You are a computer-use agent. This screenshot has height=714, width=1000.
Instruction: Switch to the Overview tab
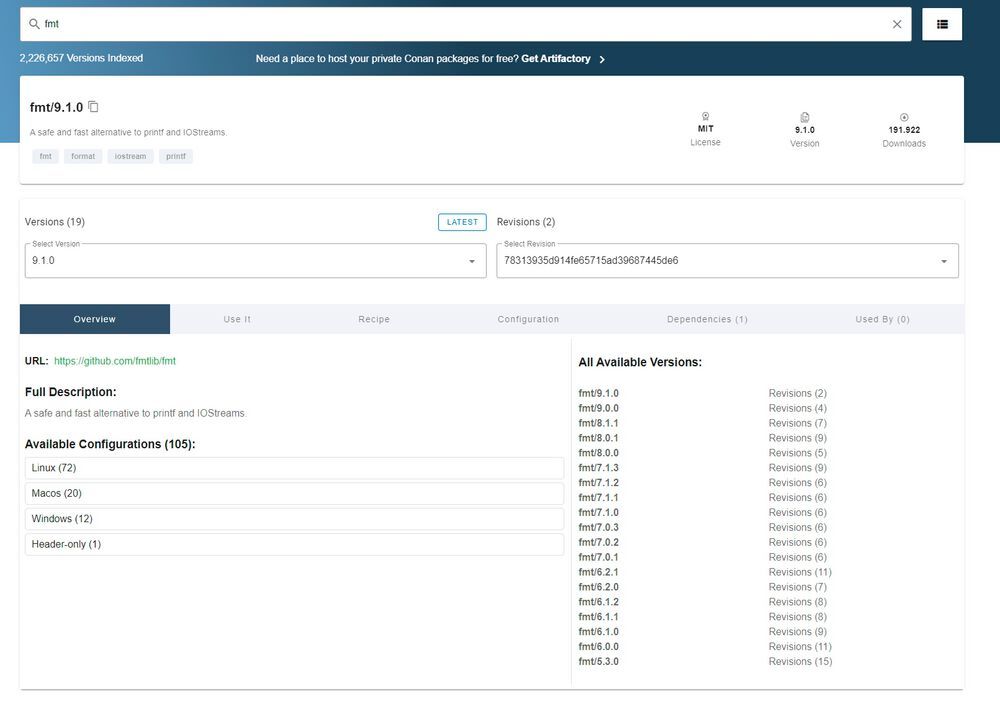[94, 319]
